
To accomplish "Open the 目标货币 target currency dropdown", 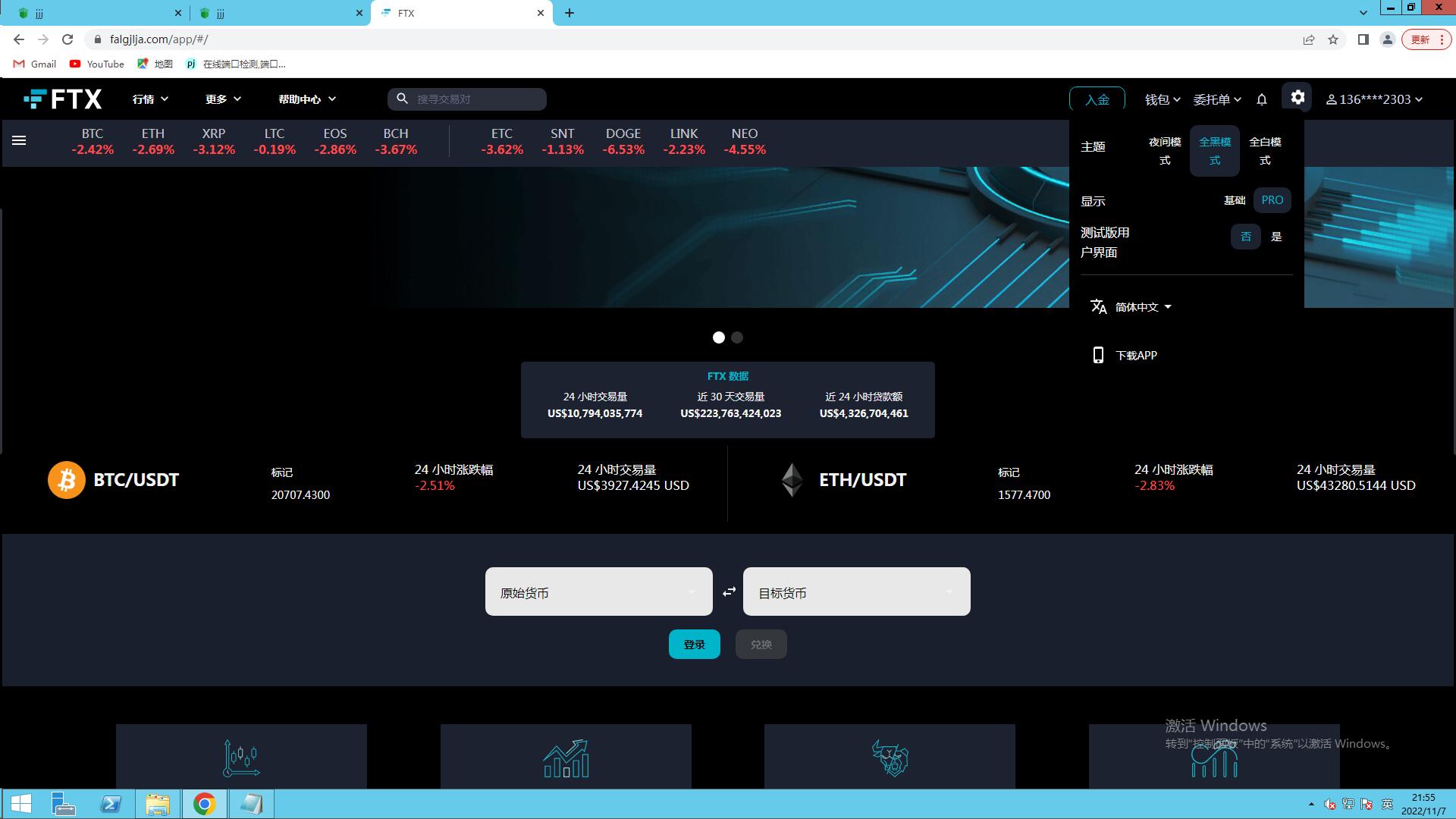I will 857,591.
